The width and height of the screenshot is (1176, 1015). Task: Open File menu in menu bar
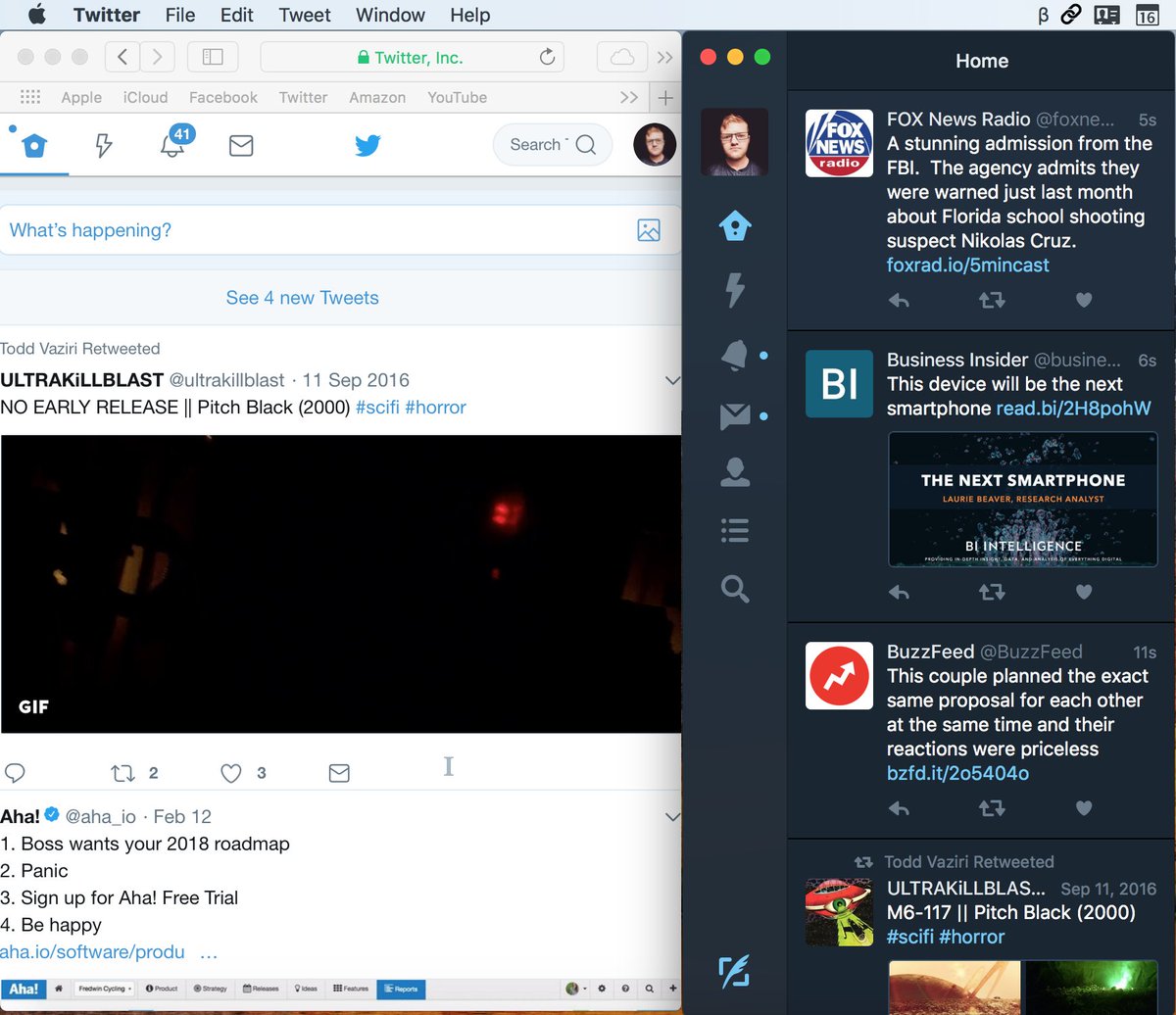click(x=180, y=15)
